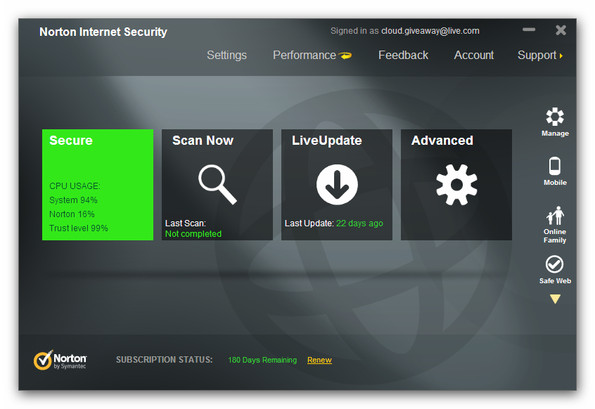Click the green Secure status tile
The width and height of the screenshot is (595, 409).
click(x=98, y=185)
